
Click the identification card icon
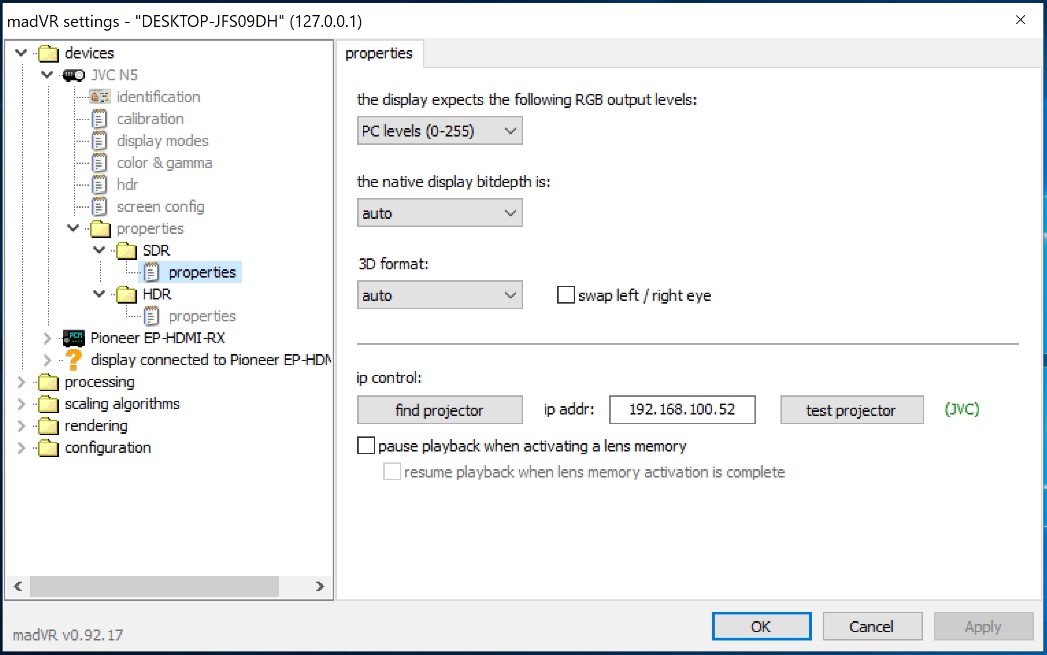click(x=99, y=97)
